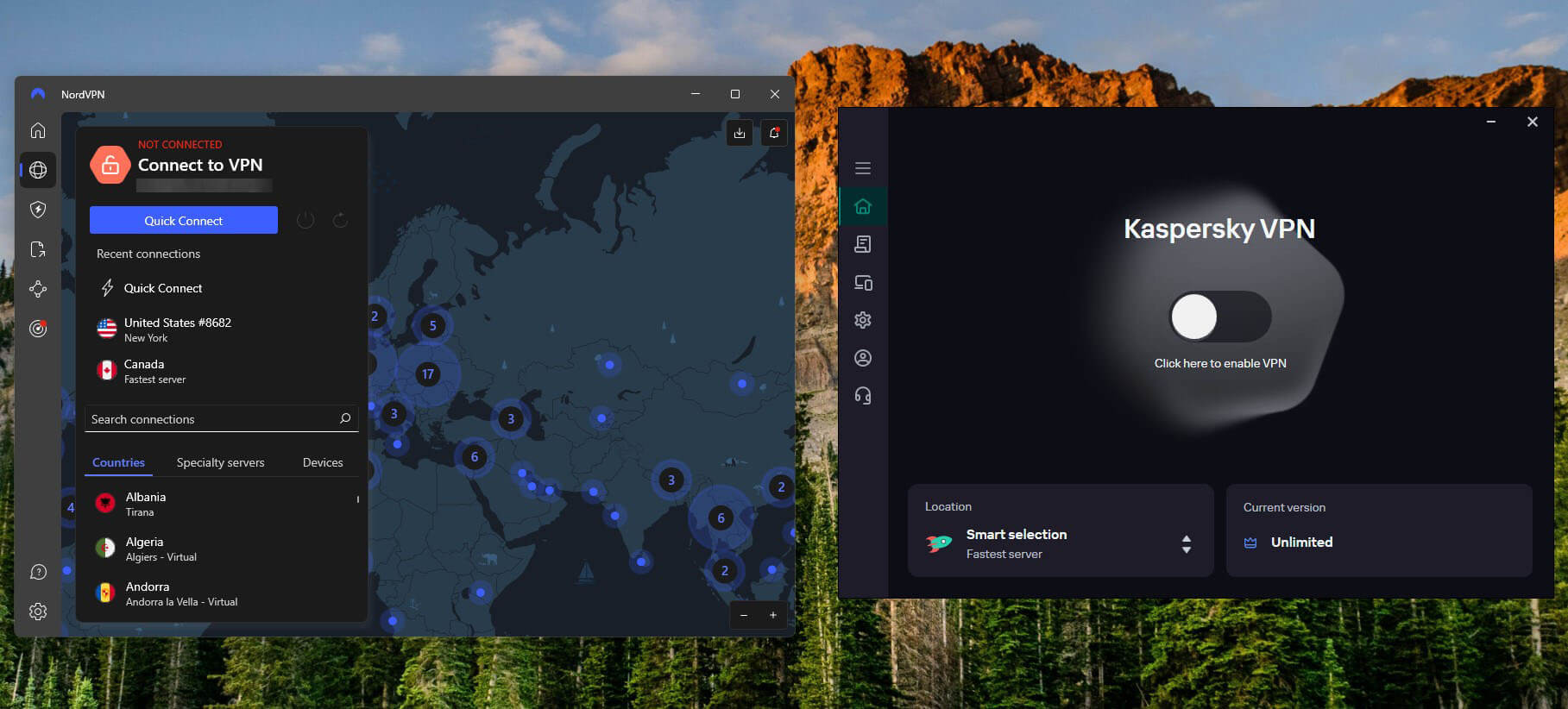Click the blue Quick Connect button

pyautogui.click(x=184, y=220)
